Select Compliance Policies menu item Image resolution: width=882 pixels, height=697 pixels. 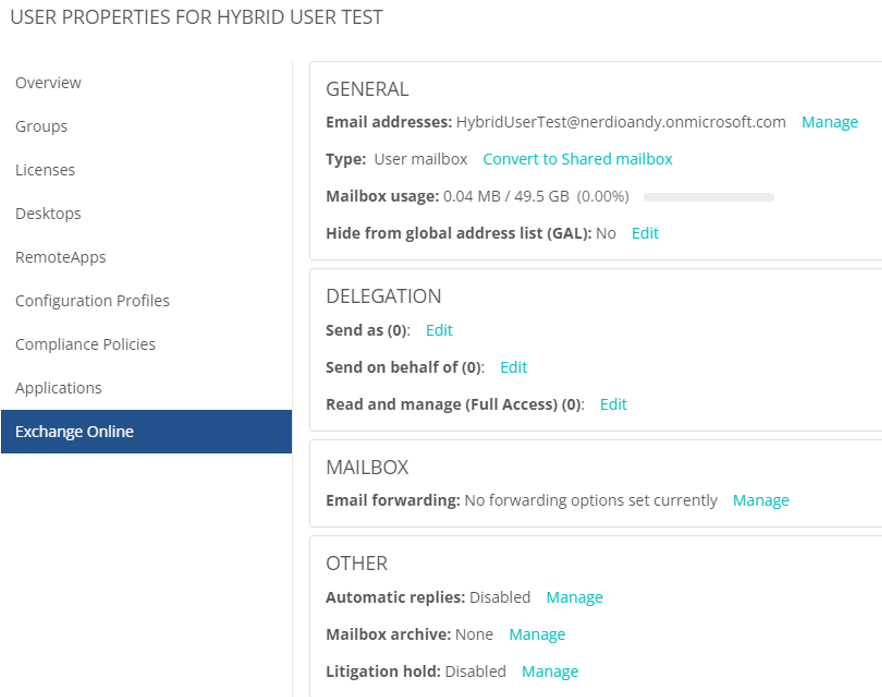[x=85, y=344]
